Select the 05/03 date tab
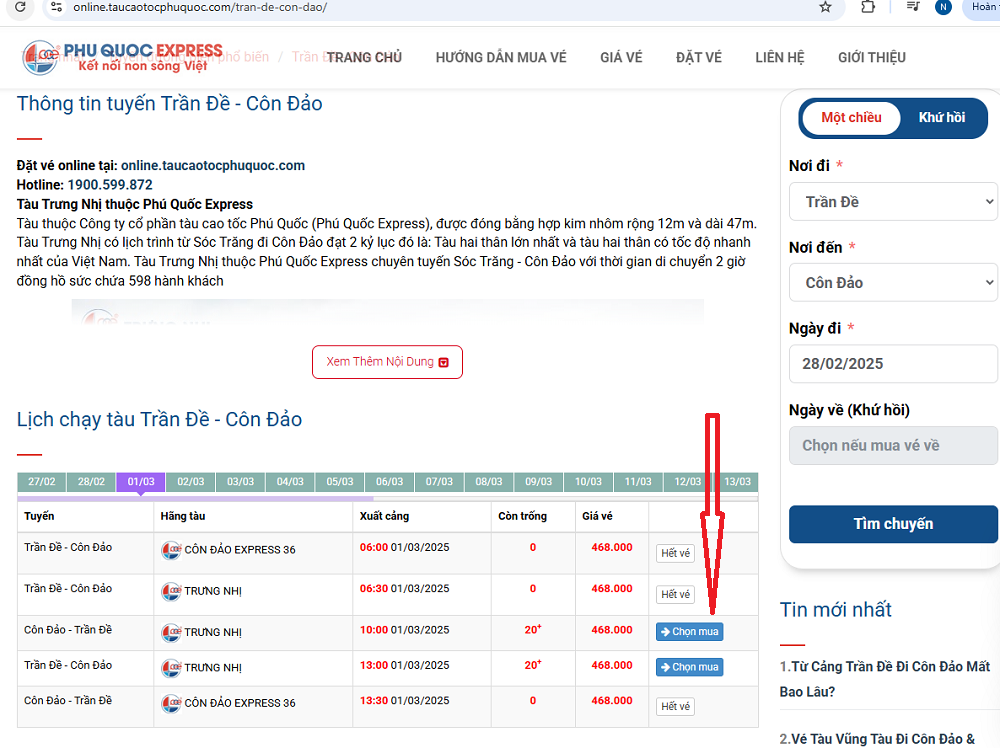Screen dimensions: 1000x748 pos(340,481)
